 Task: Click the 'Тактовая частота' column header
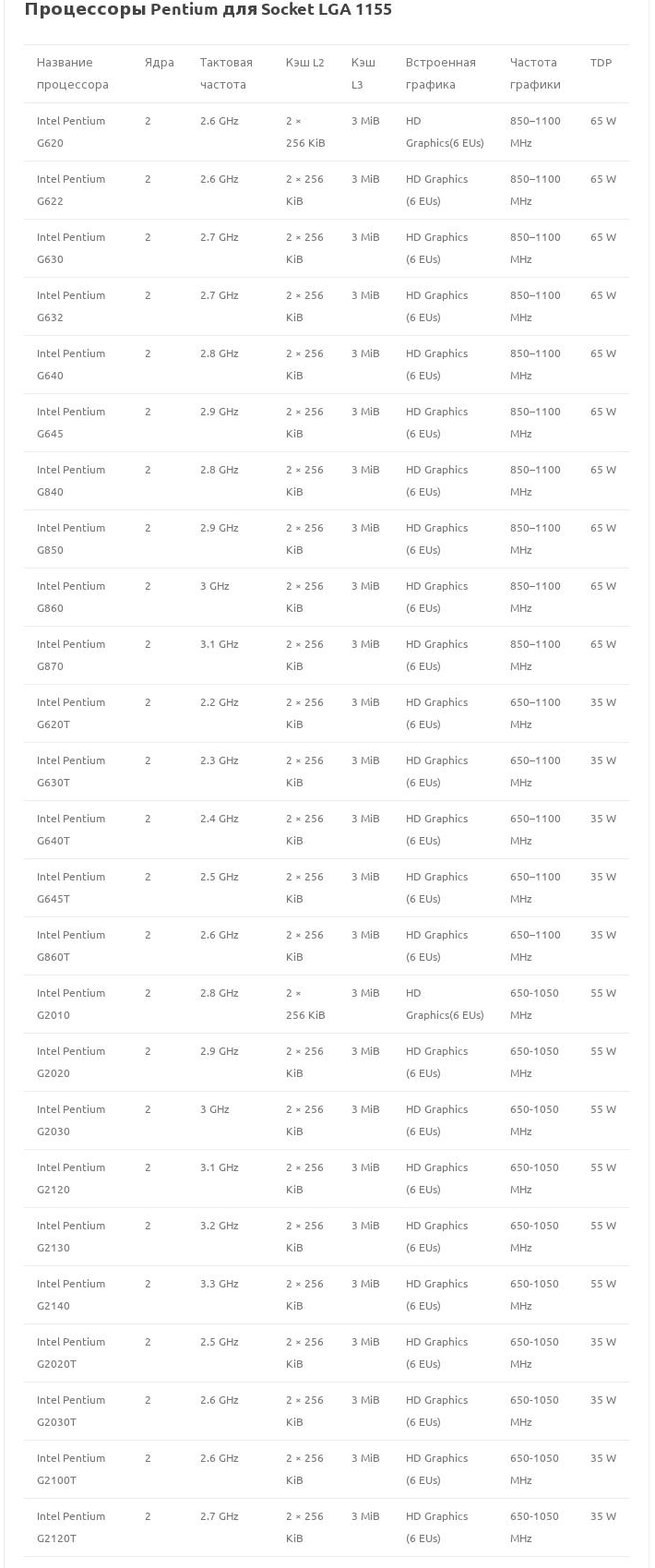click(226, 74)
